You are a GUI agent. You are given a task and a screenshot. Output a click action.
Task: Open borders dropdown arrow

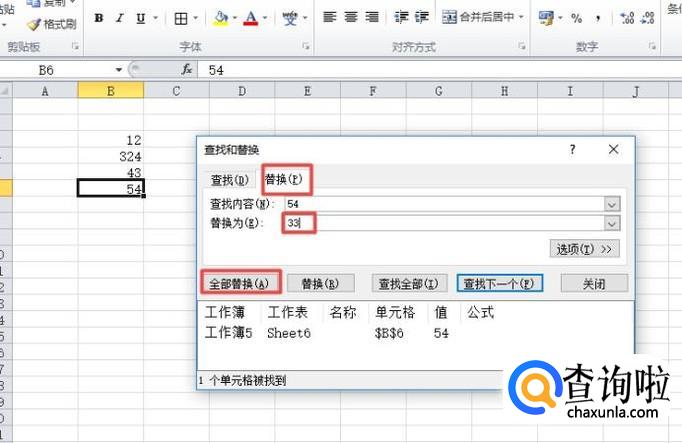195,18
